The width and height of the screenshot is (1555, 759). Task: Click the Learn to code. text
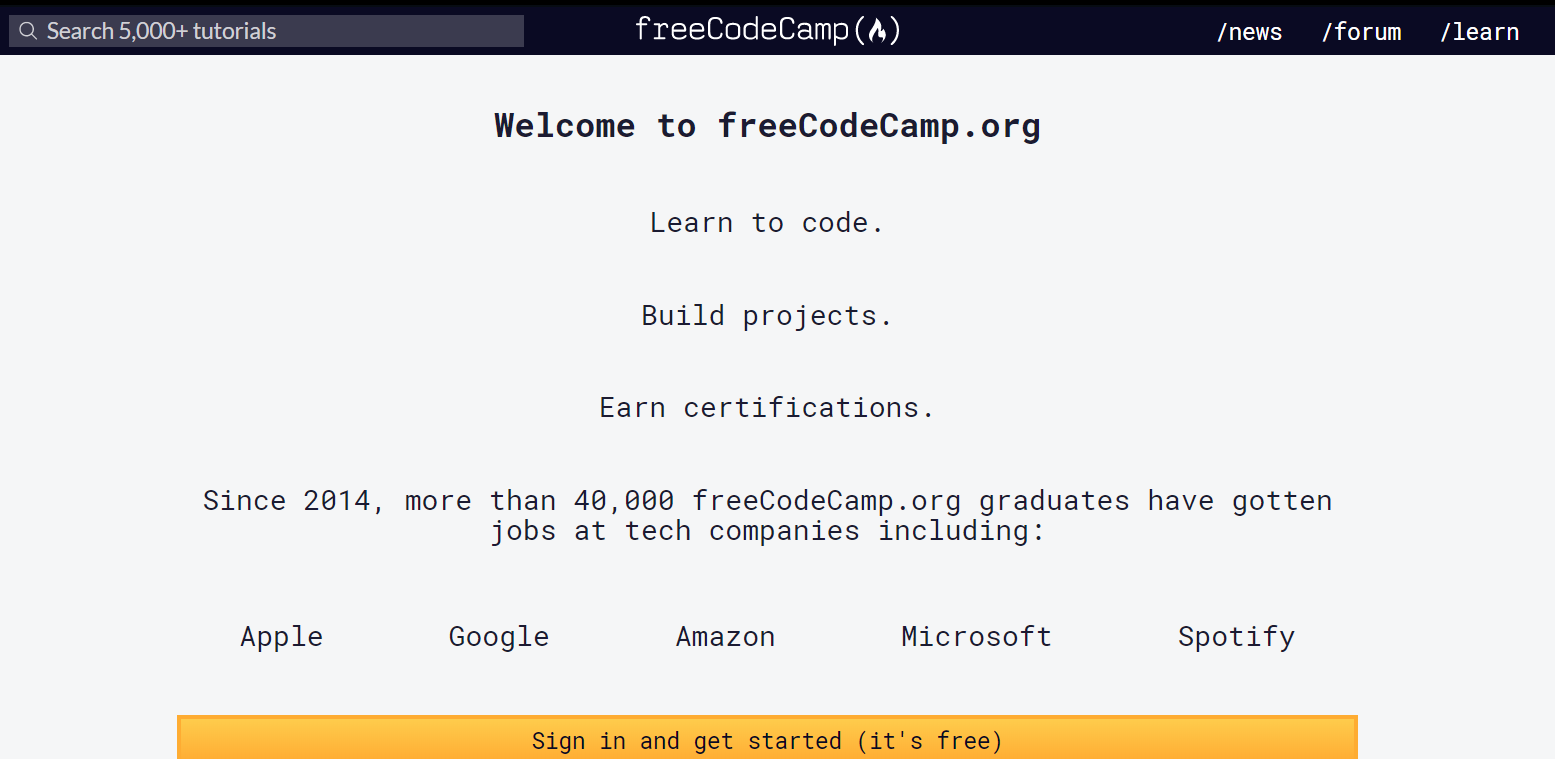(767, 222)
